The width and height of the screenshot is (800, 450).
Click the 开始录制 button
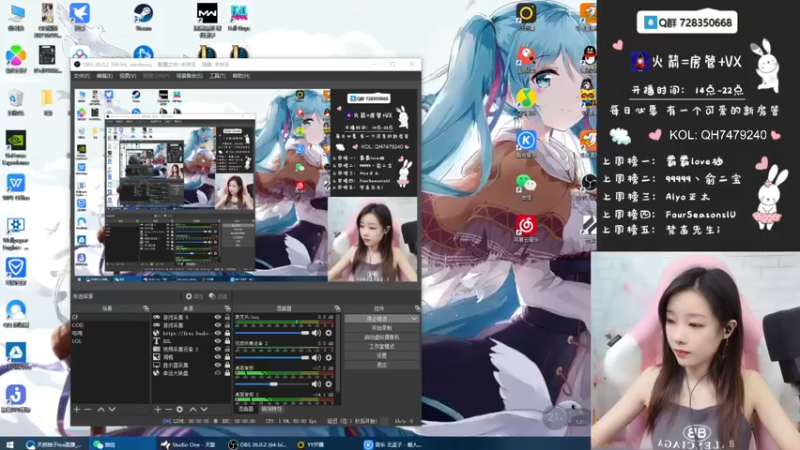point(382,328)
